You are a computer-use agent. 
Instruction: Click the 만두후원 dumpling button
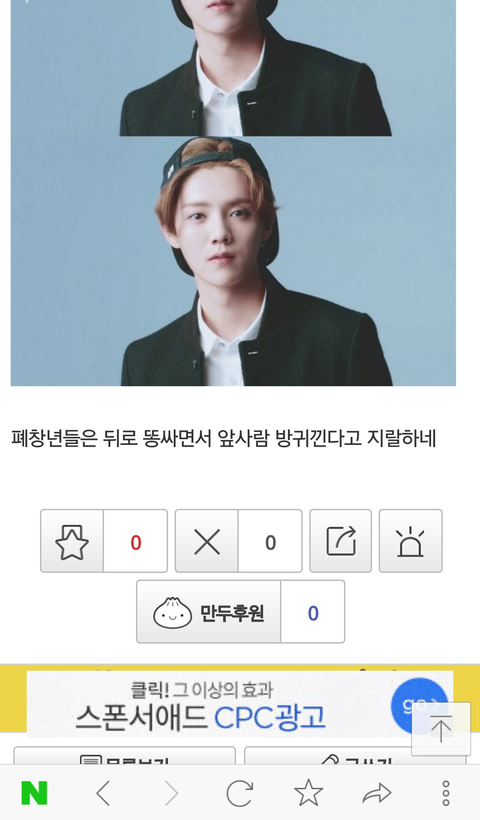point(209,612)
